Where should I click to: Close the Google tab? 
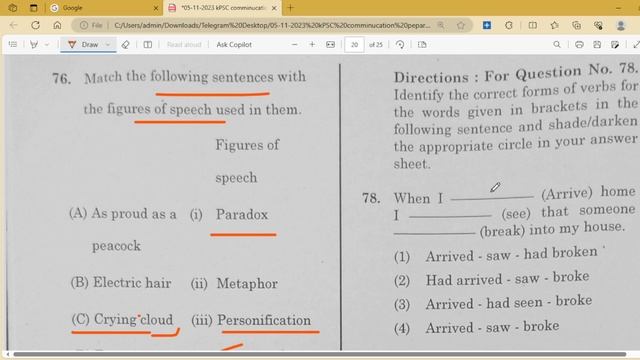coord(156,8)
